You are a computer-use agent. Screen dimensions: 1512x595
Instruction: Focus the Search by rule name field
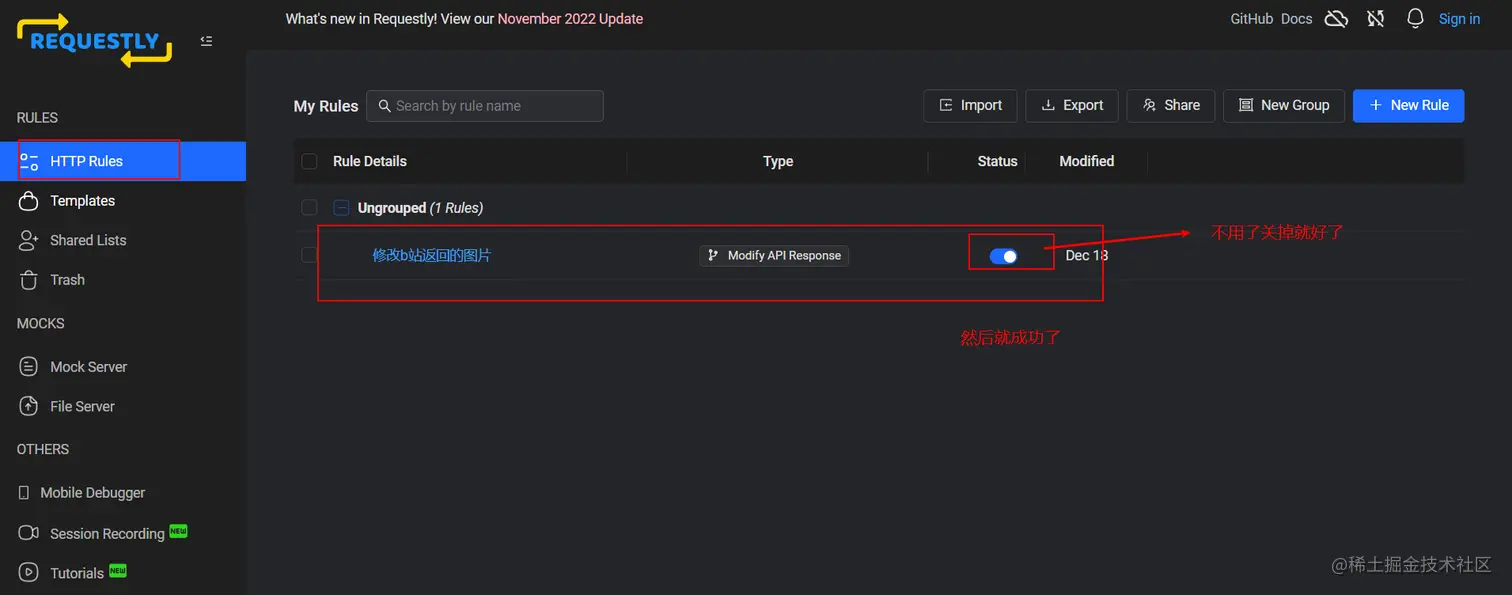click(x=485, y=106)
